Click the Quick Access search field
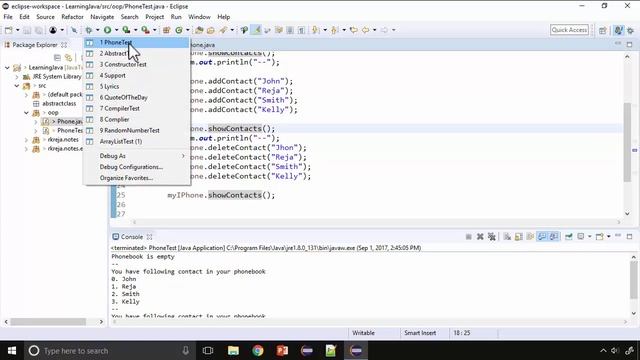This screenshot has height=360, width=640. (x=569, y=30)
